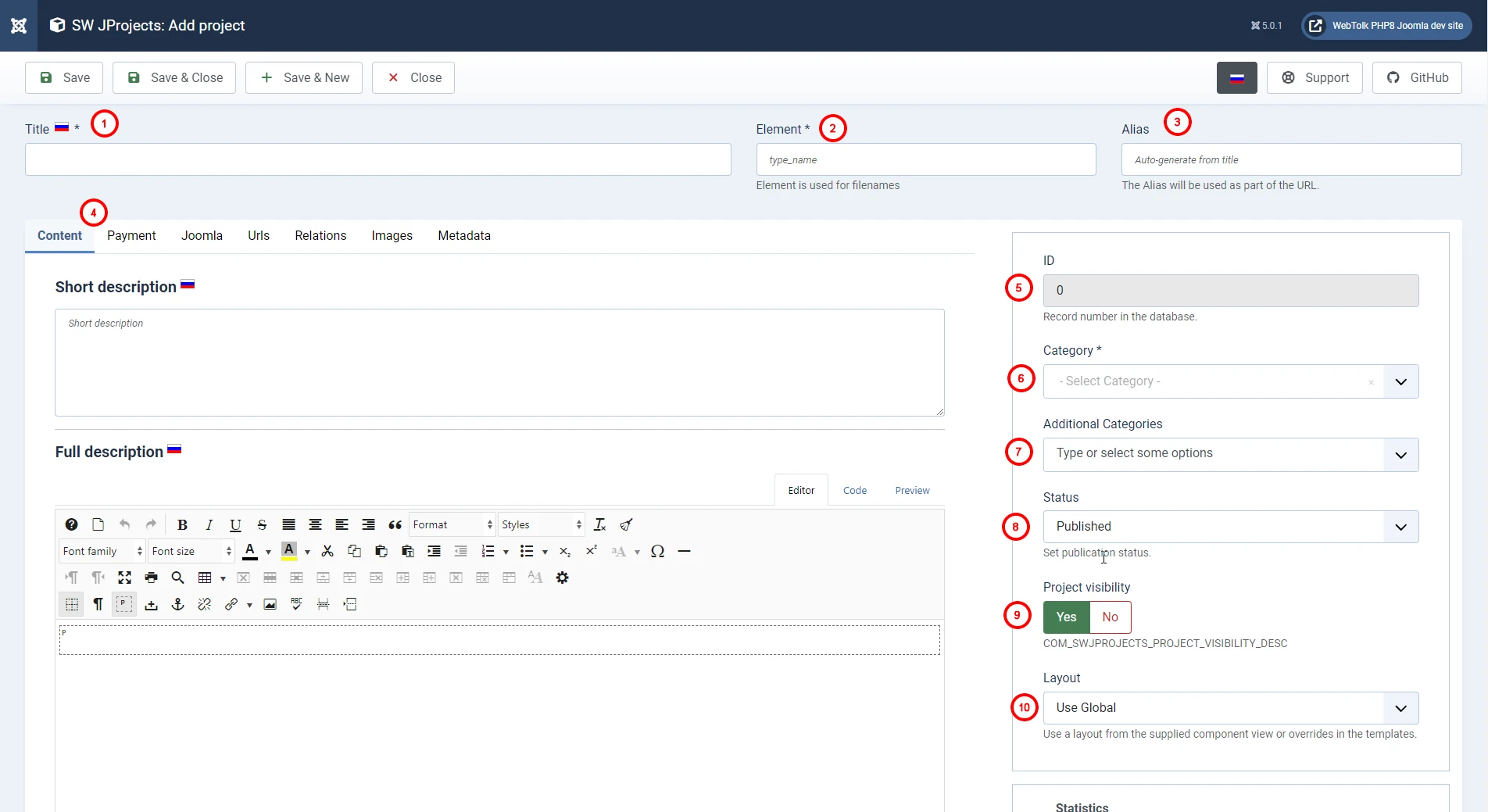Screen dimensions: 1488x812
Task: Insert a blockquote with the quote icon
Action: pyautogui.click(x=395, y=524)
